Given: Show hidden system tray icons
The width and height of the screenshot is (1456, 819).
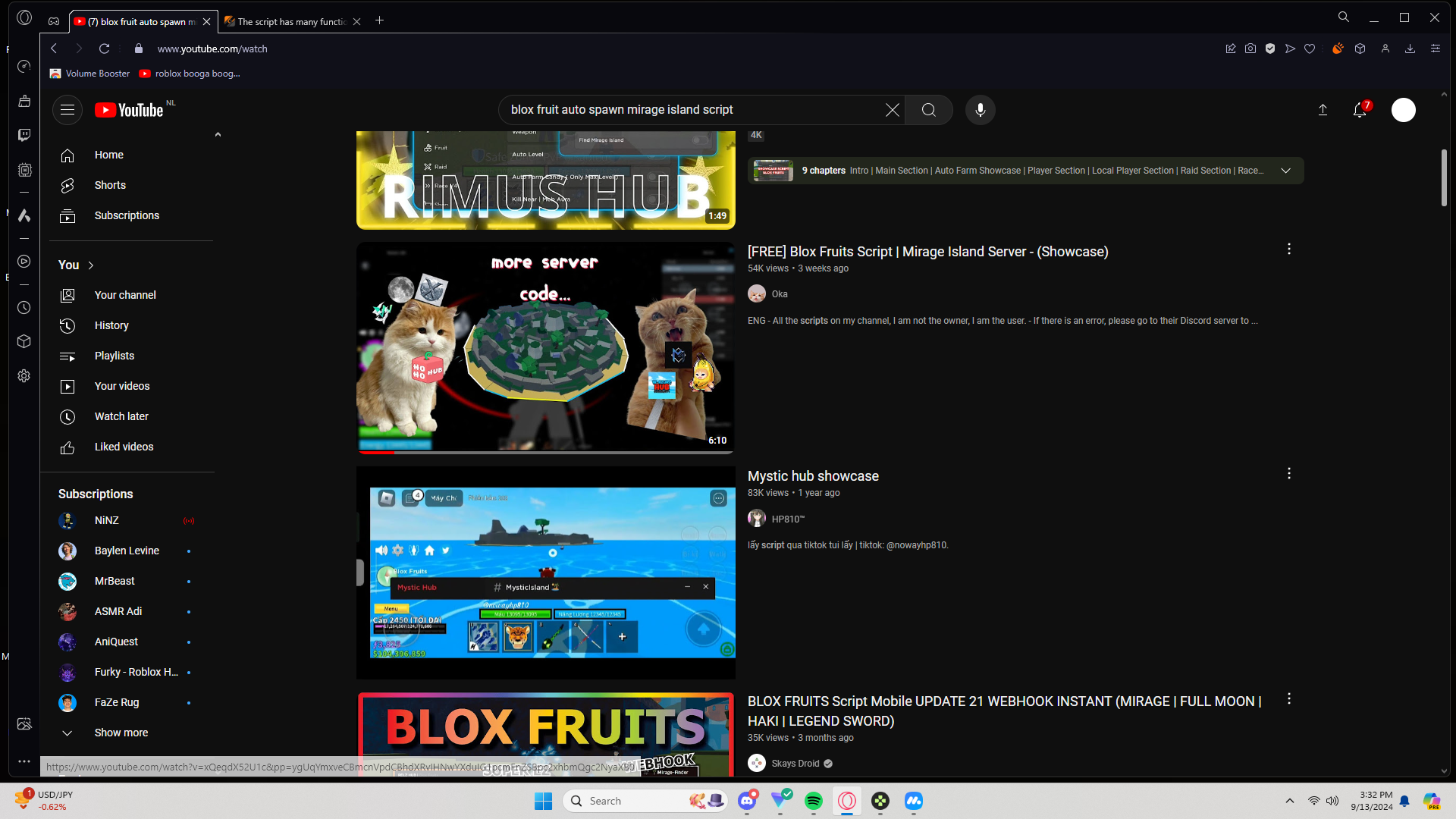Looking at the screenshot, I should [1290, 801].
